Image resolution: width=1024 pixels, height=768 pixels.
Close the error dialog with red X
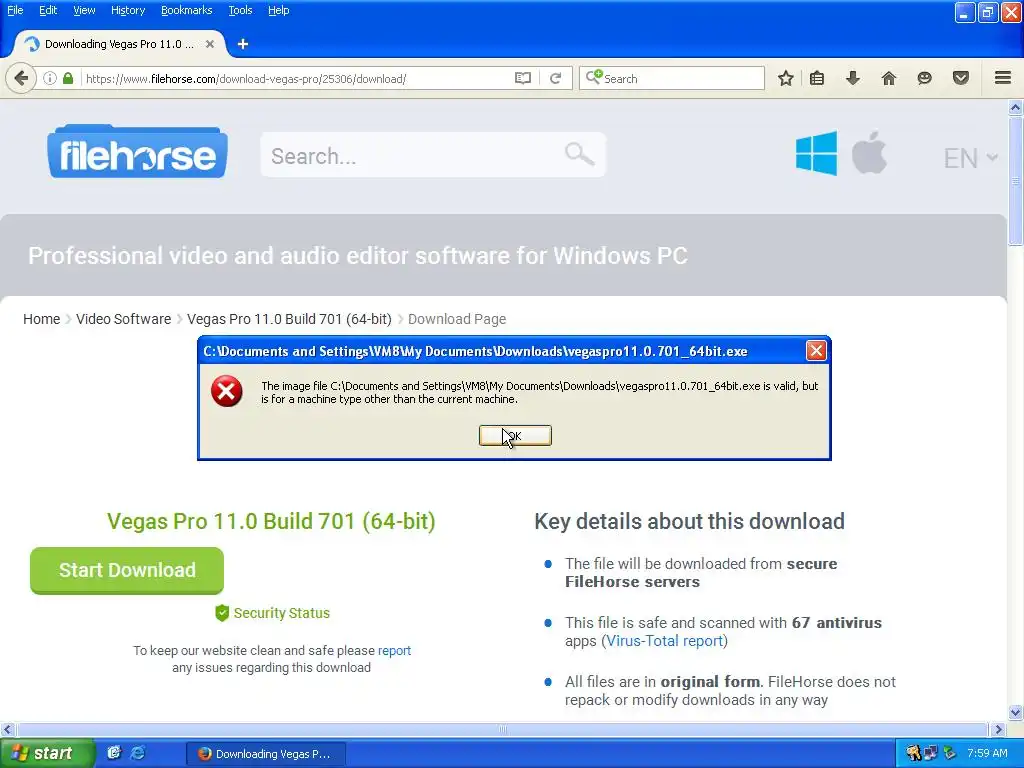click(x=816, y=351)
